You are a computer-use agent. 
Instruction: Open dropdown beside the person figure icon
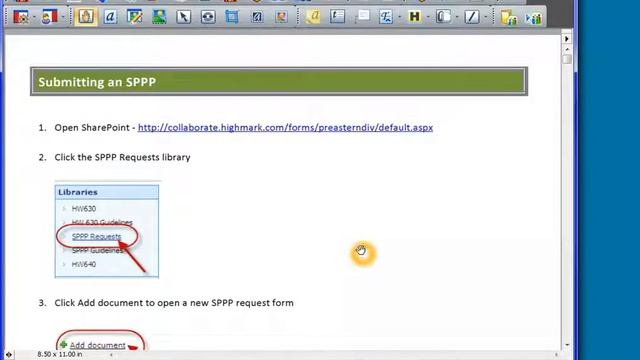pos(63,17)
